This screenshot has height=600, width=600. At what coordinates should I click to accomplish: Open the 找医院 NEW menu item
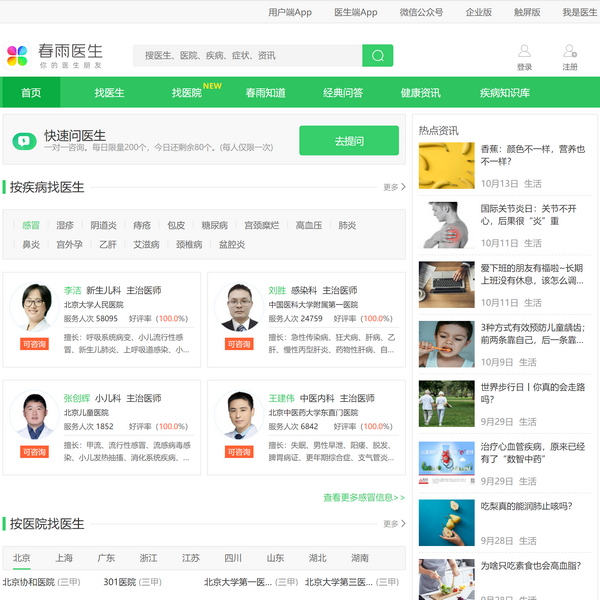coord(187,93)
